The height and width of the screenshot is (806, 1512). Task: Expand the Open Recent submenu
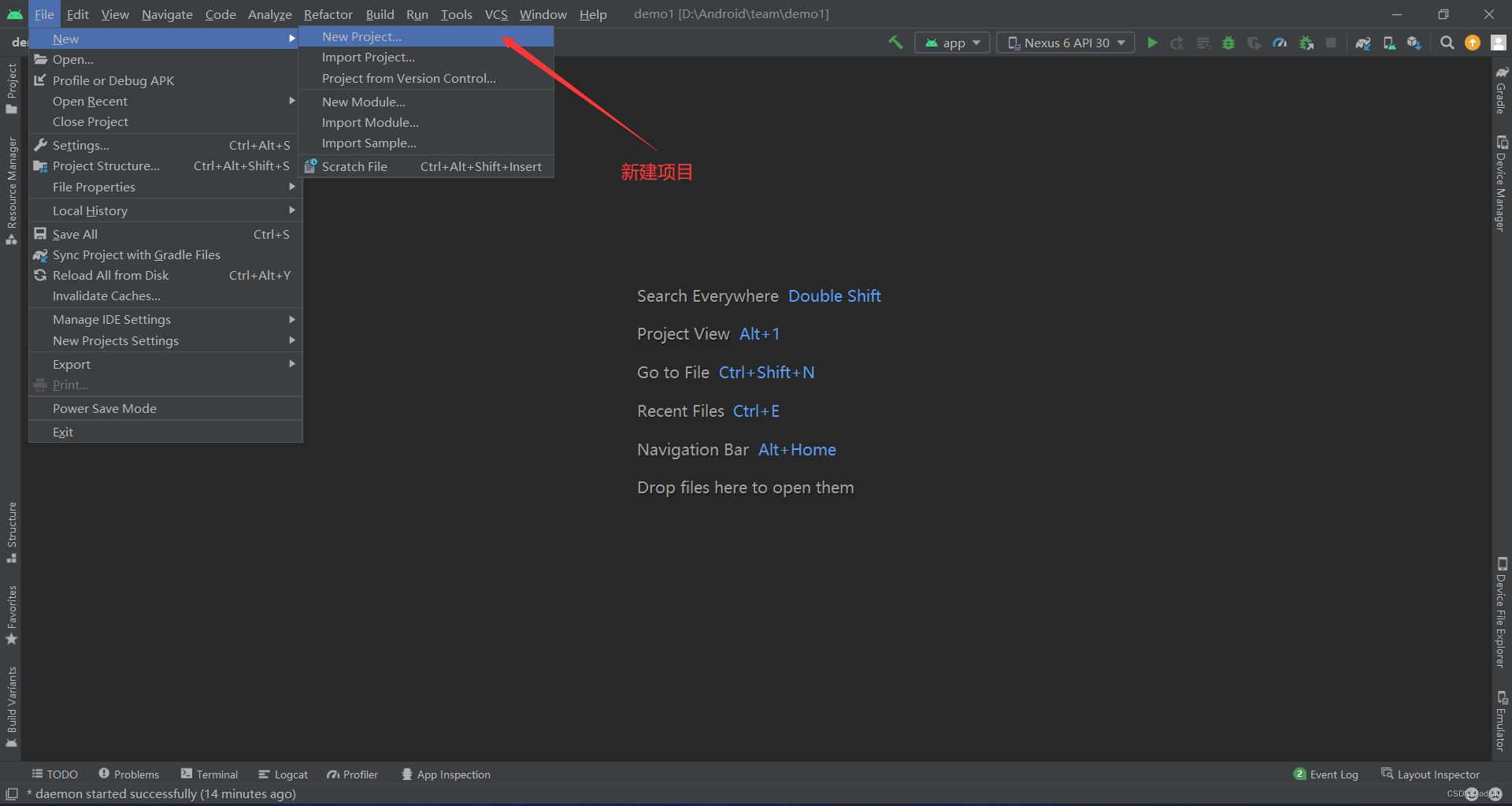click(x=165, y=101)
